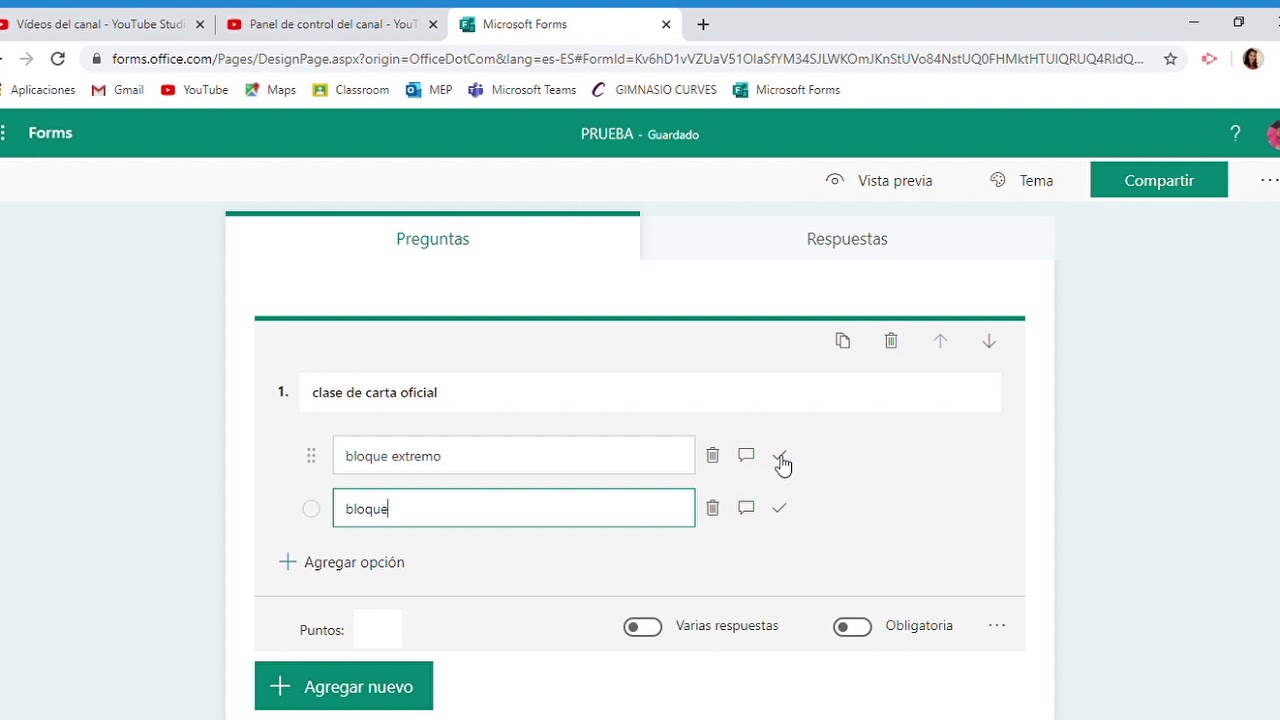Open the red extension icon in Chrome toolbar
The height and width of the screenshot is (720, 1280).
[1209, 59]
